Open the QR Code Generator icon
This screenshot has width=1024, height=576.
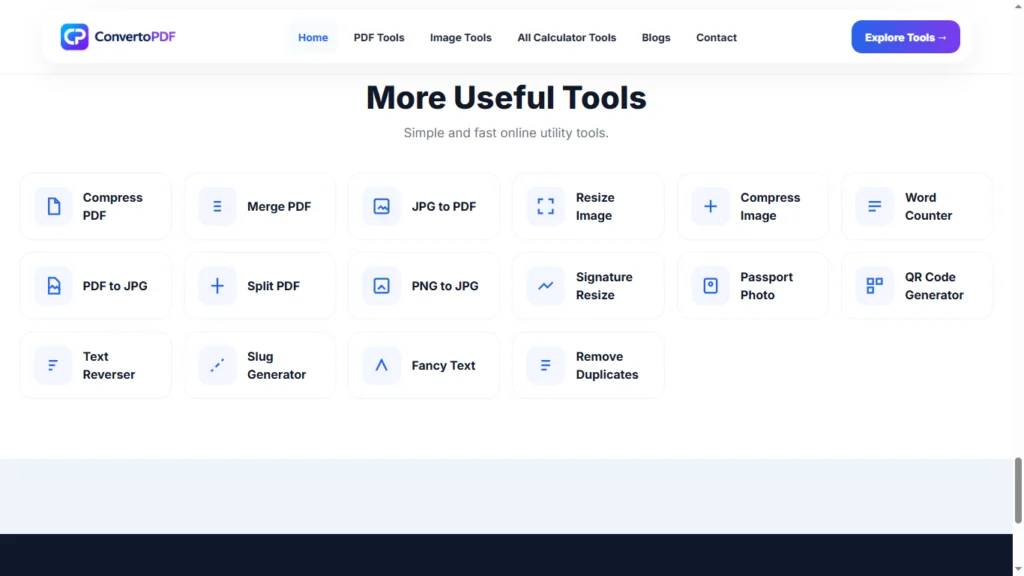pos(874,286)
